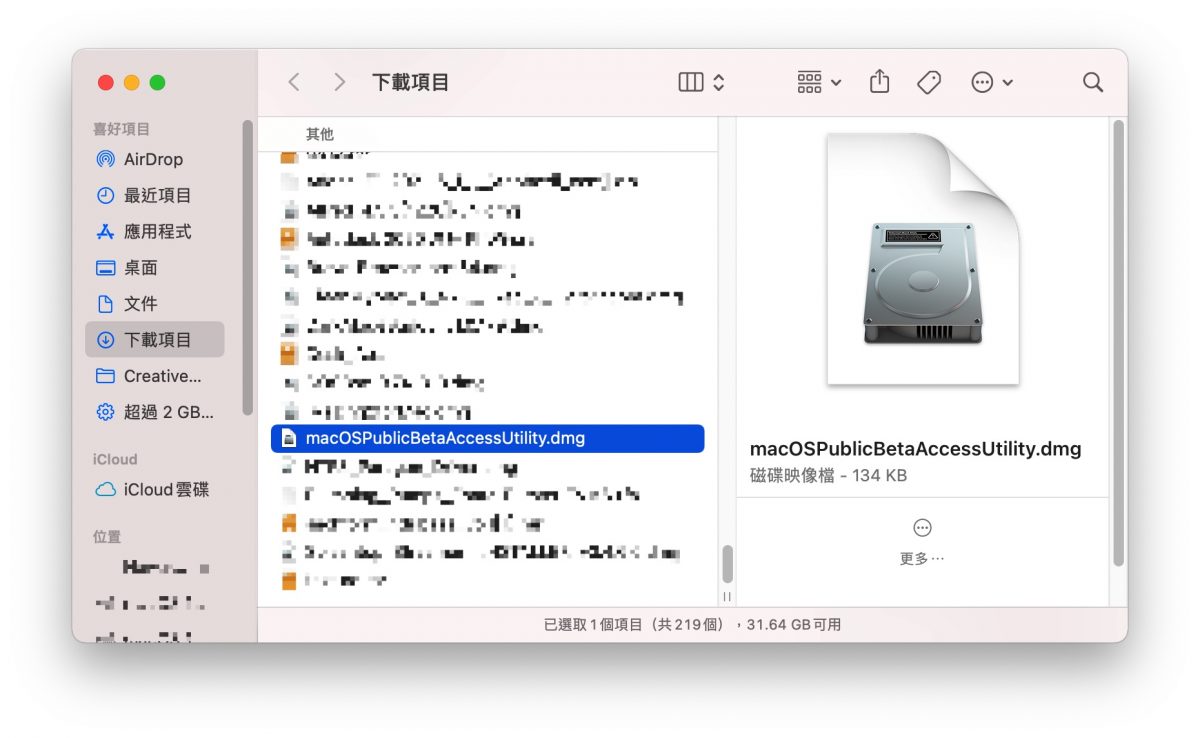Screen dimensions: 1200x738
Task: Click the file list scrollbar thumb
Action: click(x=727, y=564)
